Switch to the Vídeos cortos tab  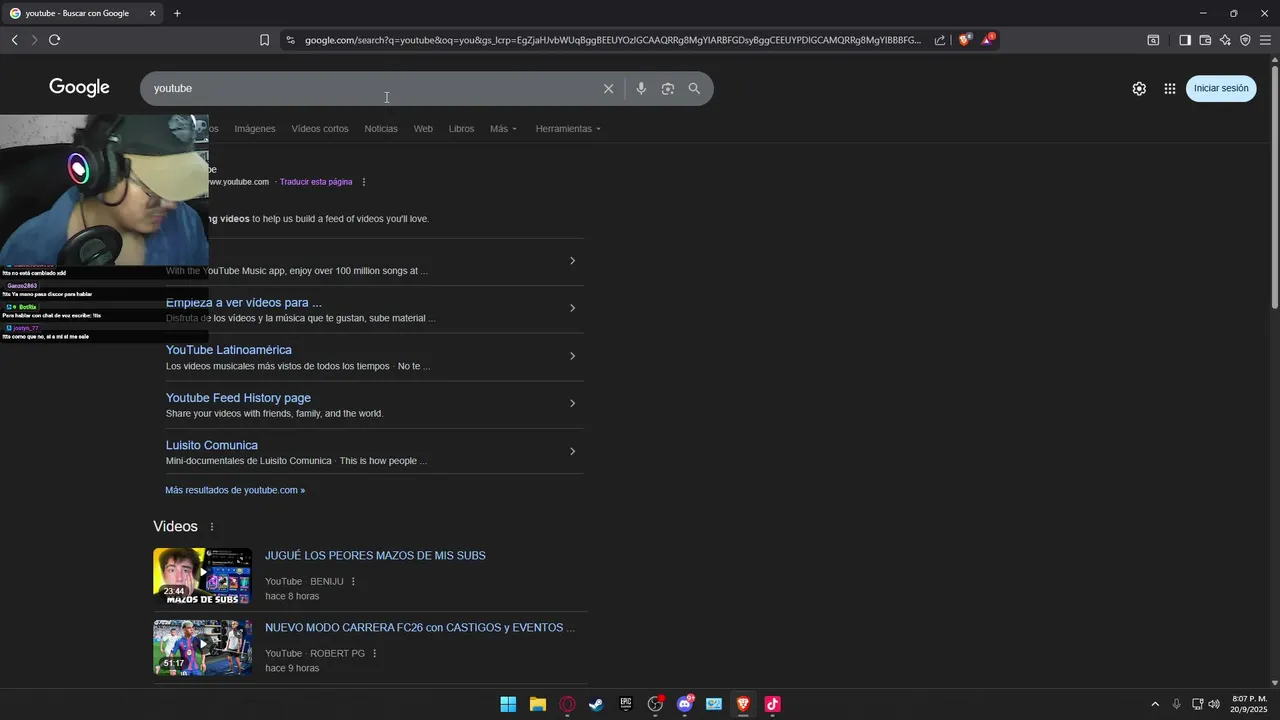click(320, 129)
